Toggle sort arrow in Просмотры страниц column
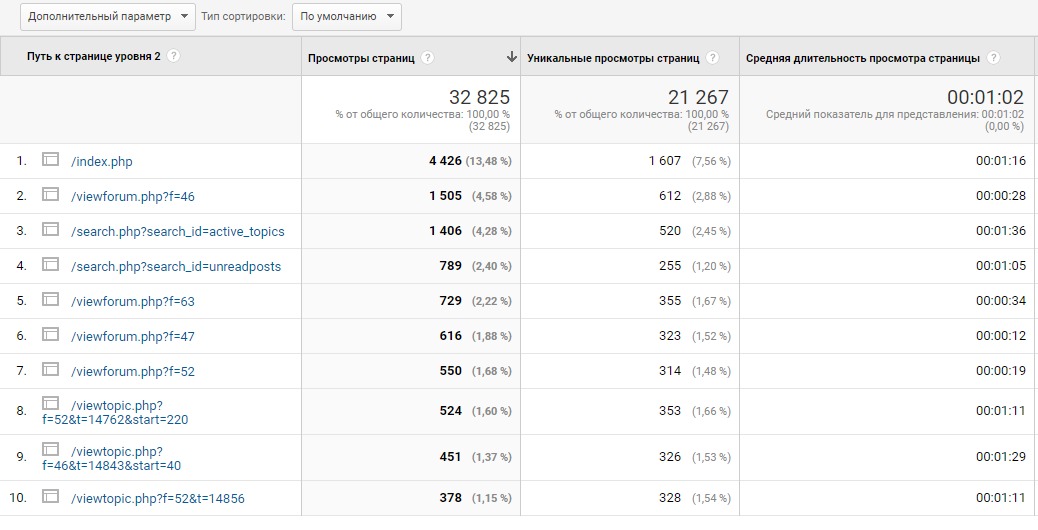The height and width of the screenshot is (530, 1038). click(511, 57)
